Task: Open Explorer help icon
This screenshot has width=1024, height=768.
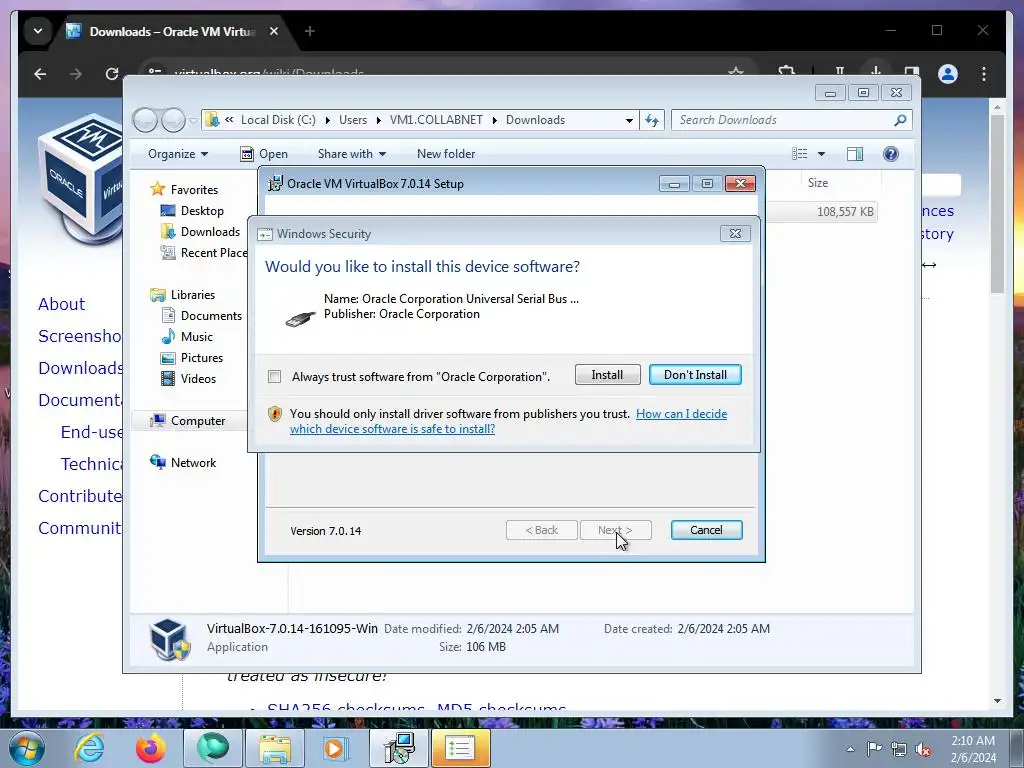Action: tap(891, 154)
